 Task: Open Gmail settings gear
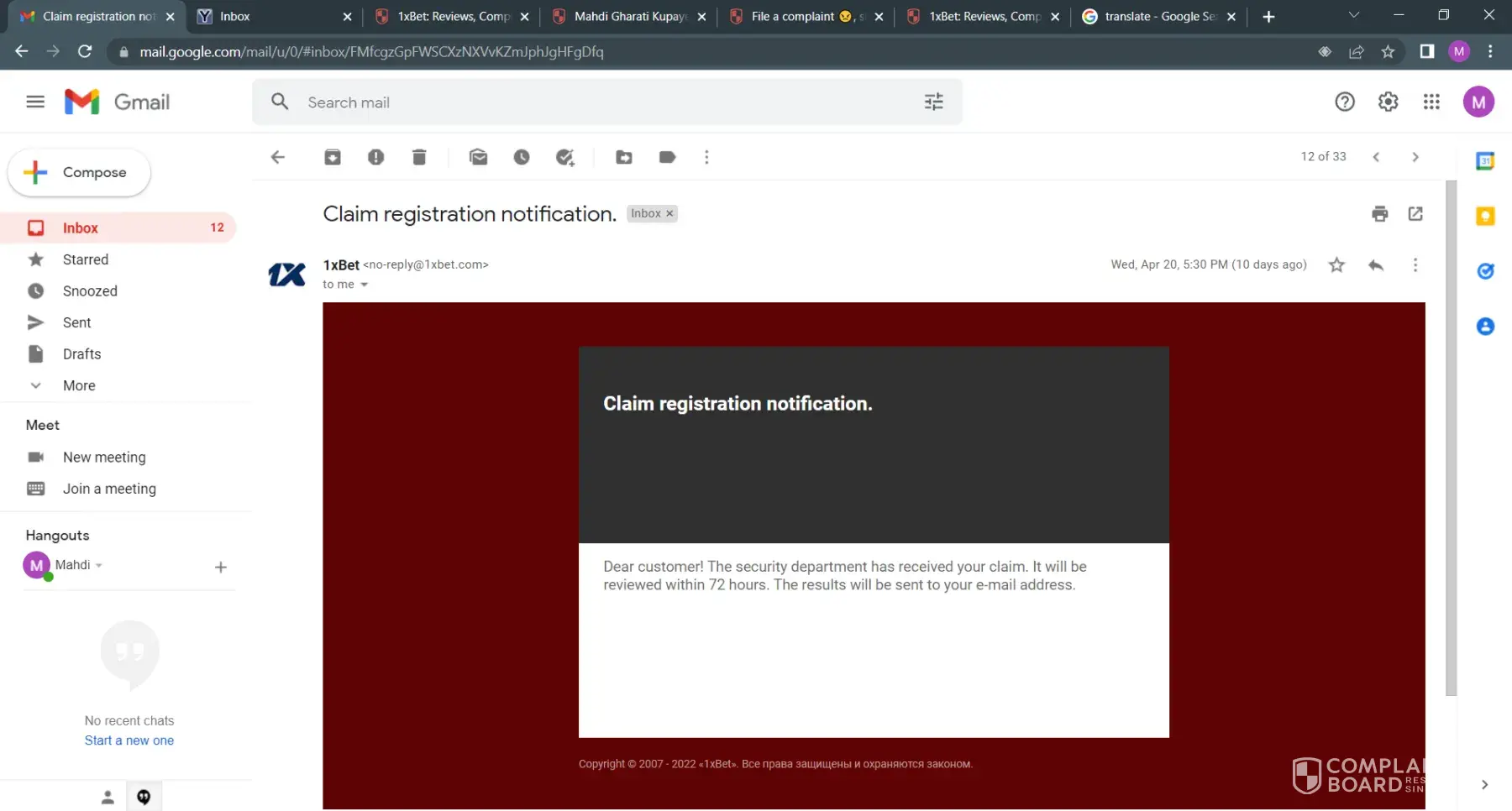pos(1389,102)
